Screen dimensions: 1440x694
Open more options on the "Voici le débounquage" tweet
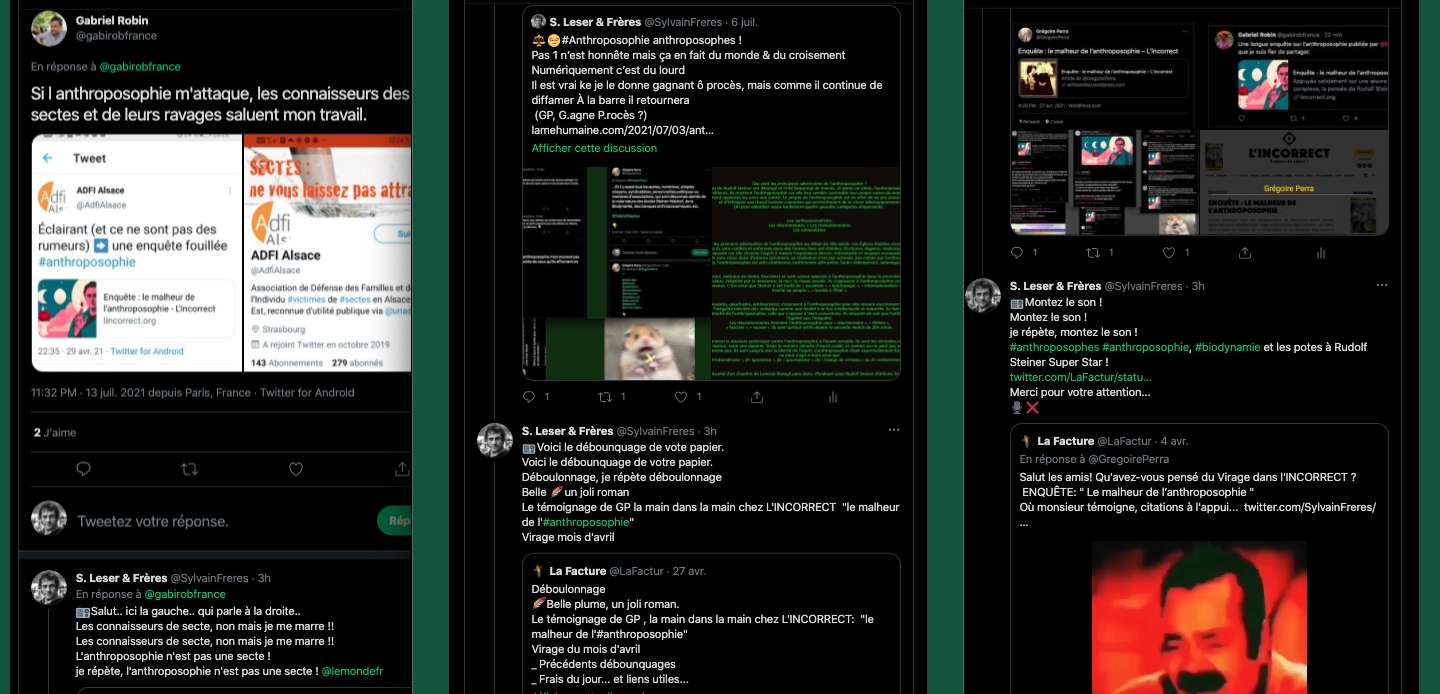[894, 430]
